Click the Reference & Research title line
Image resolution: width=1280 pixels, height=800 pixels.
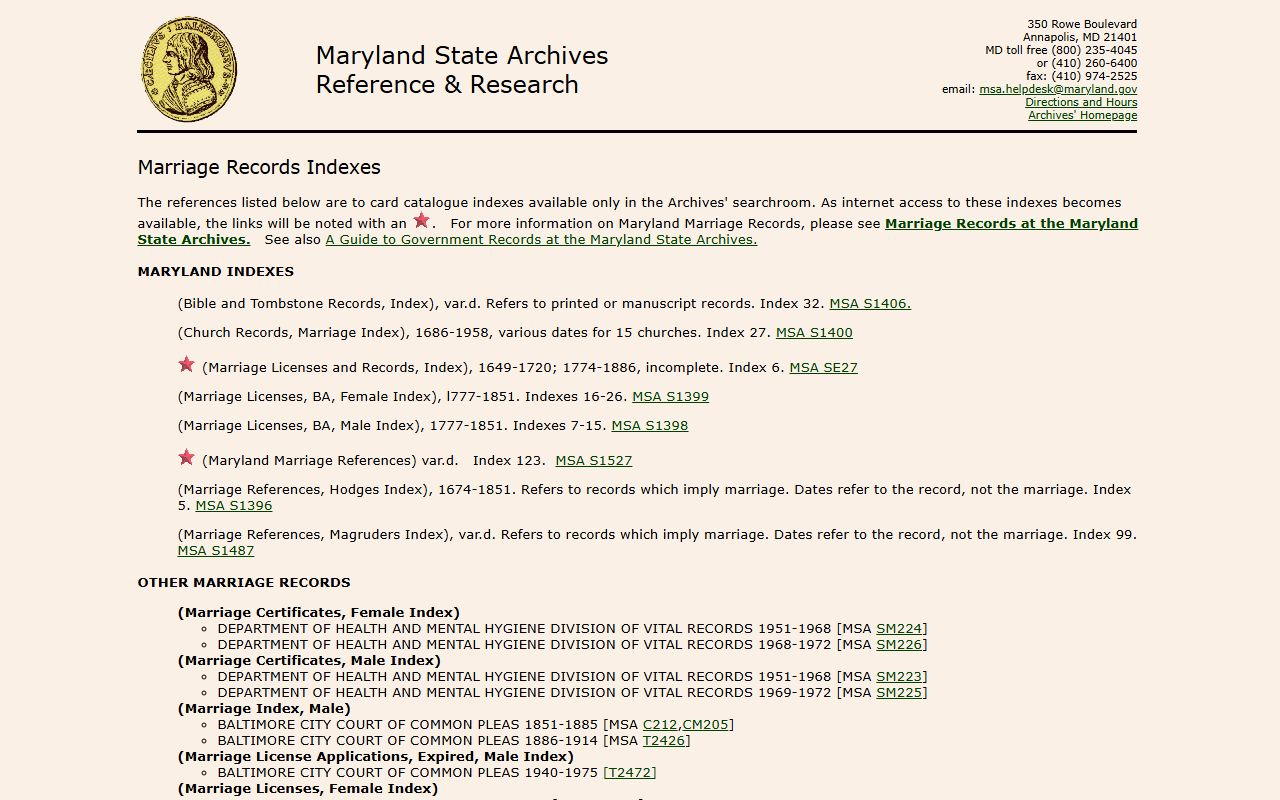point(447,84)
